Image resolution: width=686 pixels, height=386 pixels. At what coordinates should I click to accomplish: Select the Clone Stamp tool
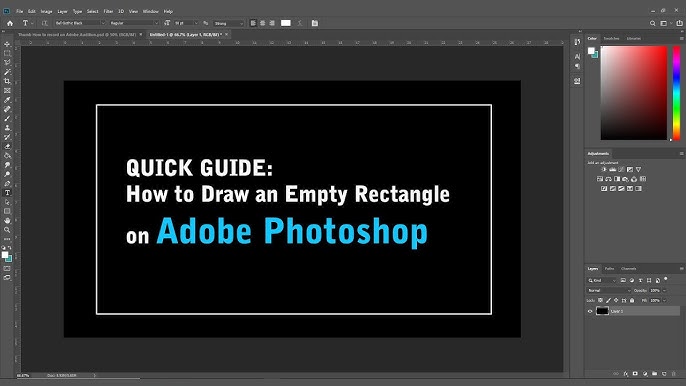(7, 128)
